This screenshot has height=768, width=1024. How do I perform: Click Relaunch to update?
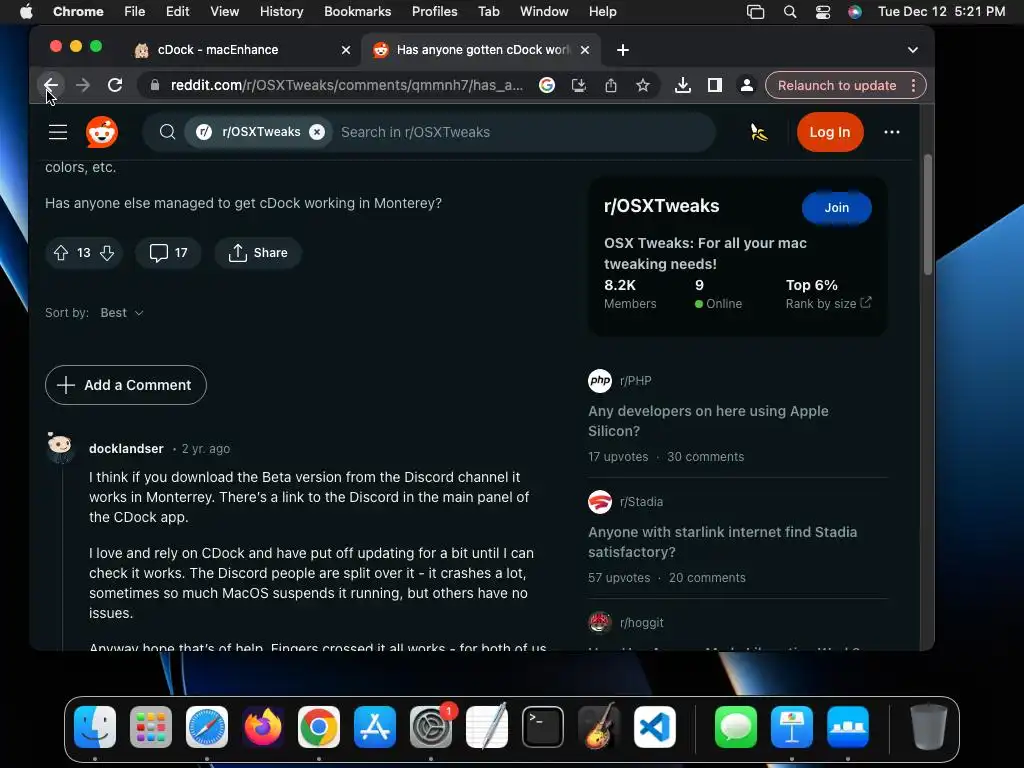point(837,86)
